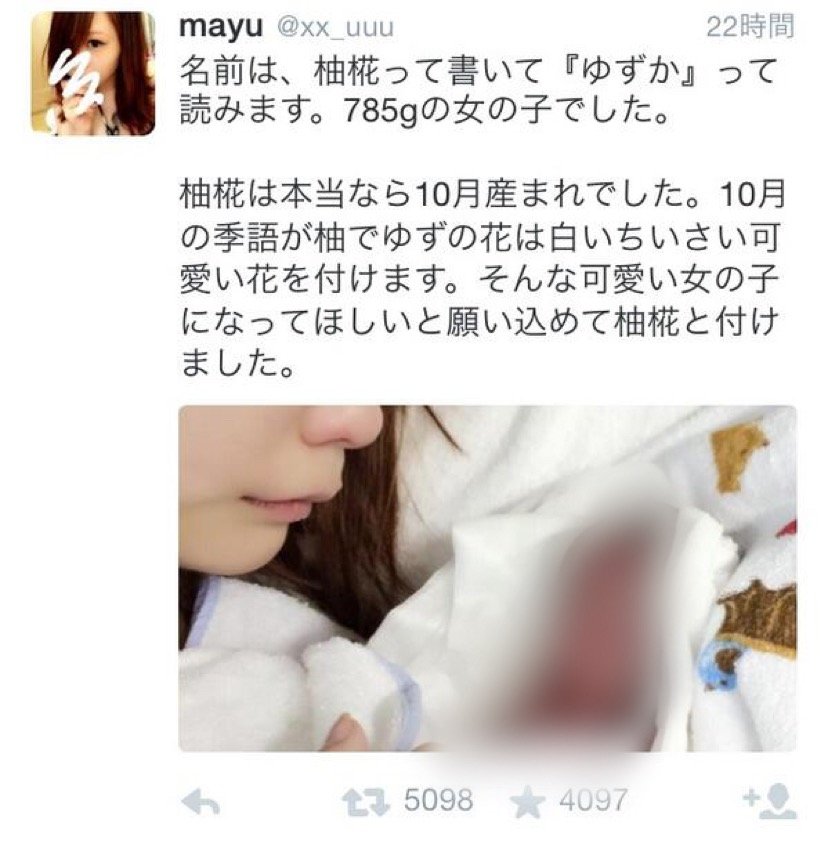Visit the @xx_uuu handle link
This screenshot has width=828, height=844.
335,27
